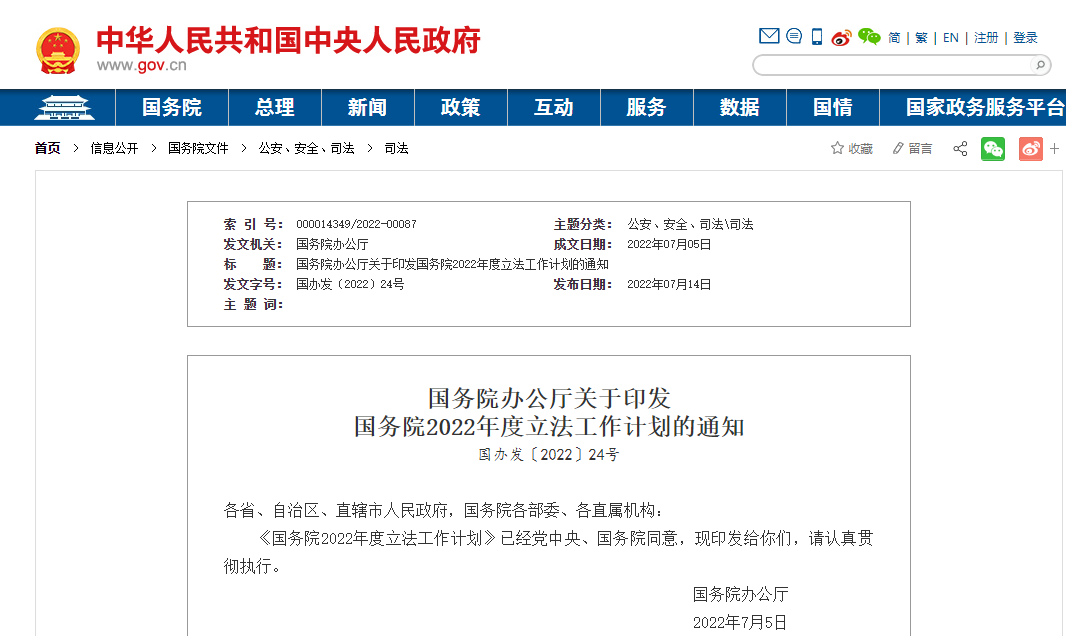Switch language to 繁 traditional Chinese
This screenshot has width=1066, height=636.
tap(919, 36)
